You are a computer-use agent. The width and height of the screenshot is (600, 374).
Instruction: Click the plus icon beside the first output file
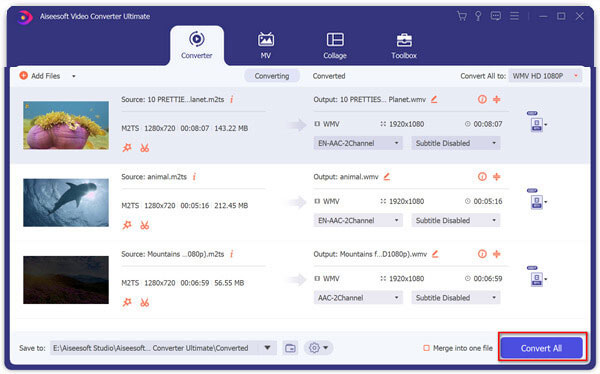(497, 100)
